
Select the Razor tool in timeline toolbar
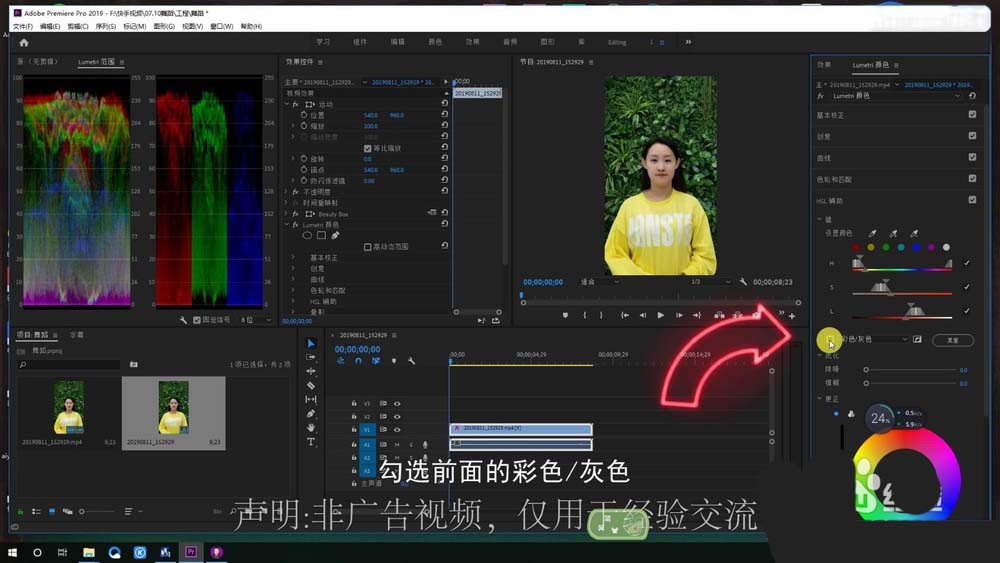(311, 385)
